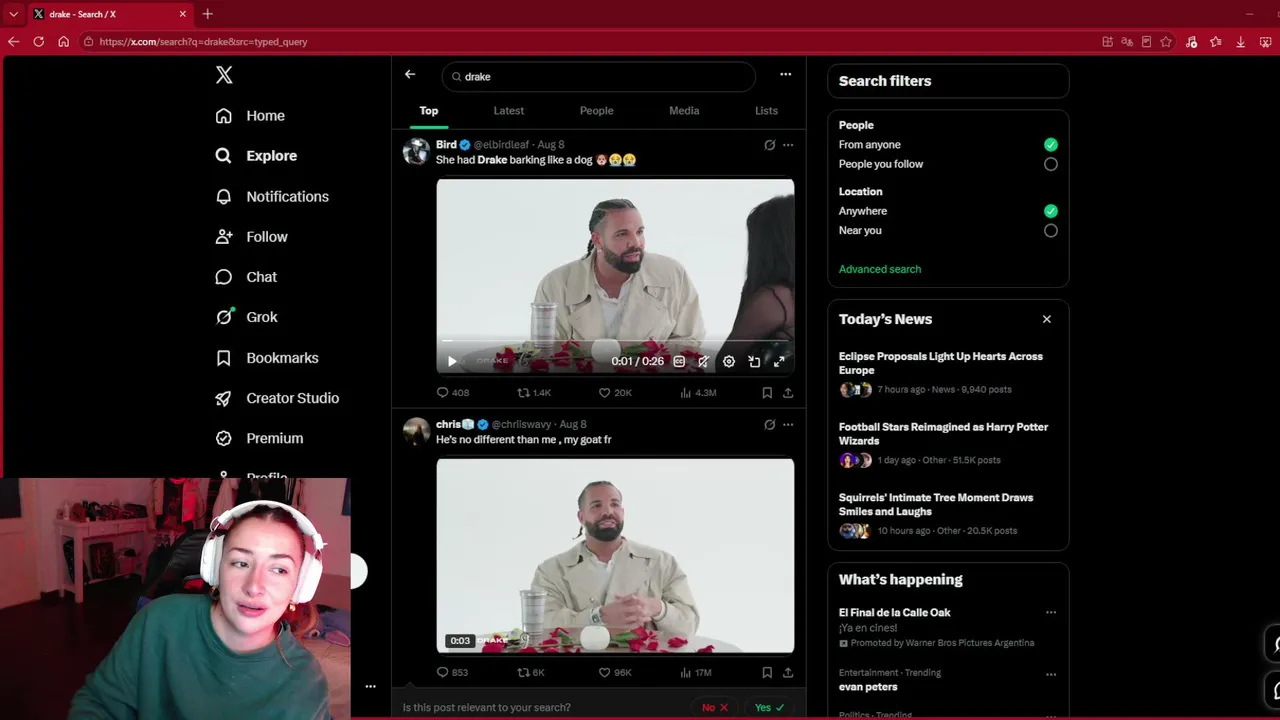Unmute the video in Bird's post
1280x720 pixels.
[x=704, y=362]
